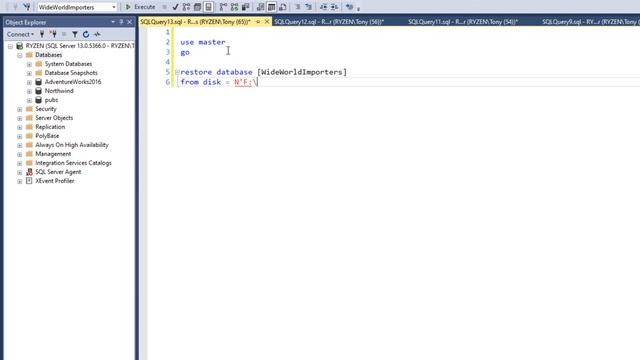Select Results to Grid icon
The width and height of the screenshot is (640, 360).
click(x=271, y=7)
